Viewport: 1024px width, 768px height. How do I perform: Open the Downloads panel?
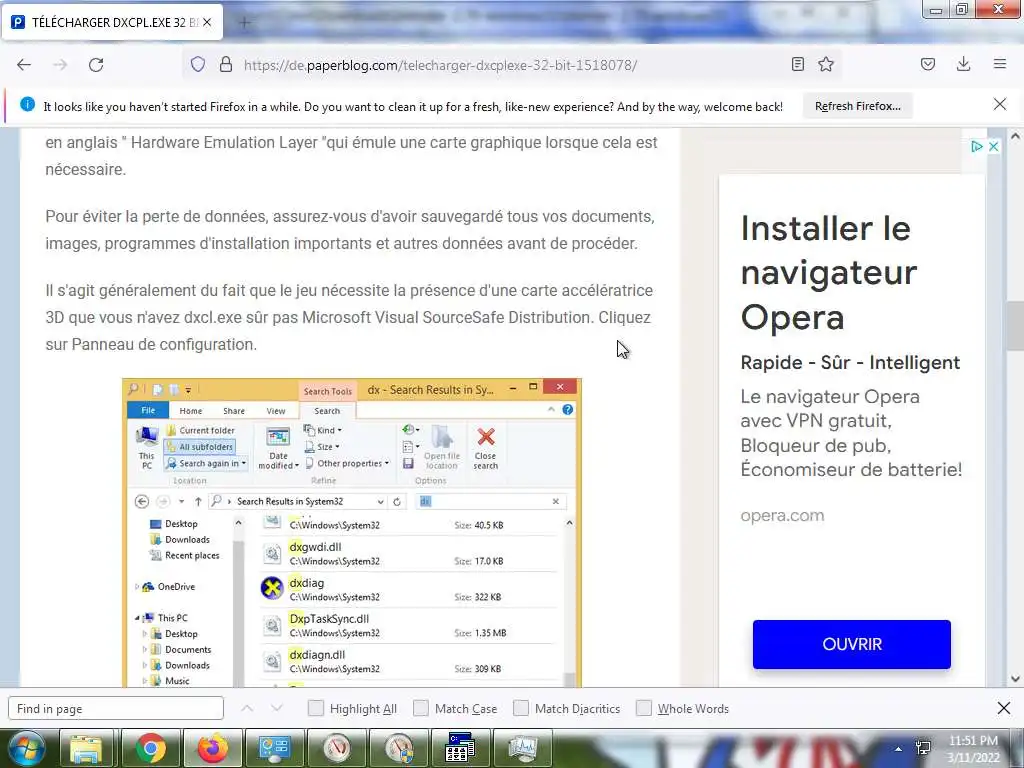[963, 64]
